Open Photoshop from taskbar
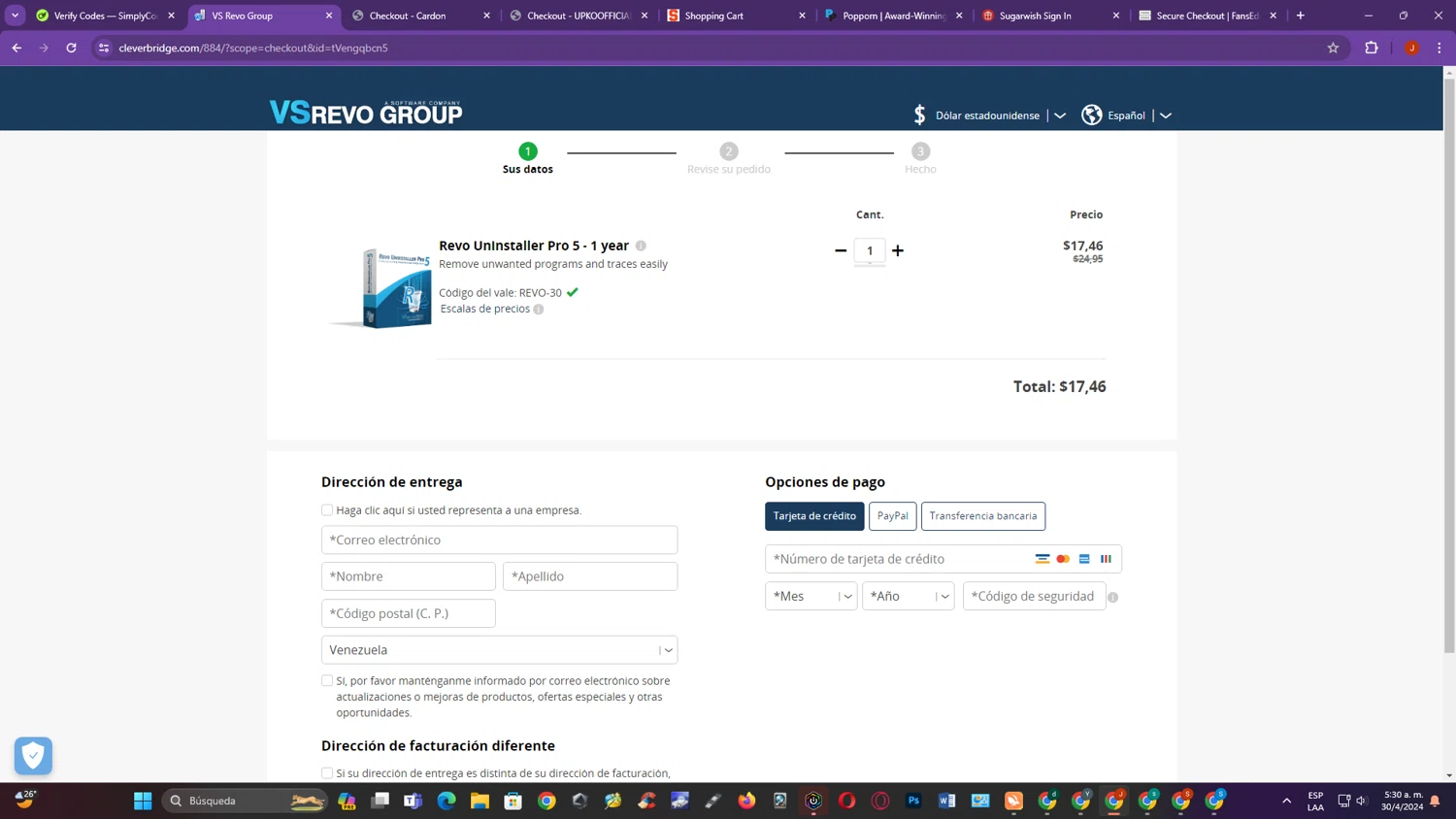1456x819 pixels. pos(913,801)
